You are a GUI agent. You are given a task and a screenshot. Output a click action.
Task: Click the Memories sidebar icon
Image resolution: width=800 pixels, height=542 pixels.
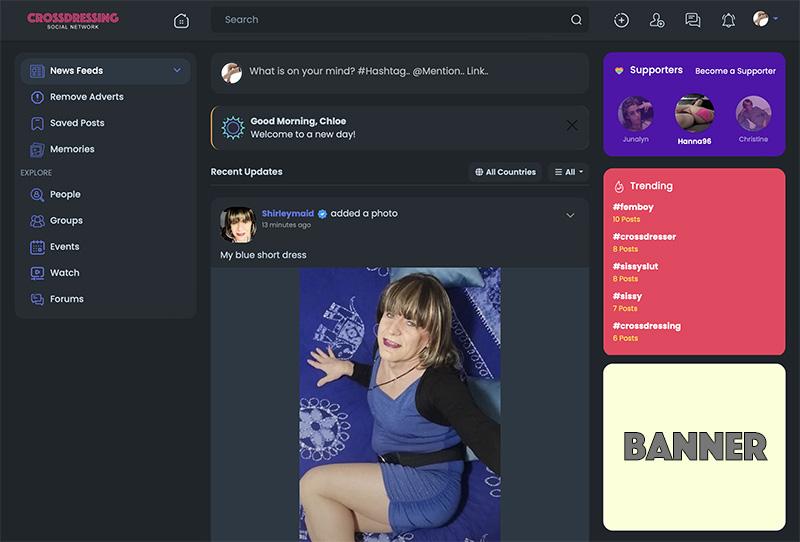(x=37, y=150)
